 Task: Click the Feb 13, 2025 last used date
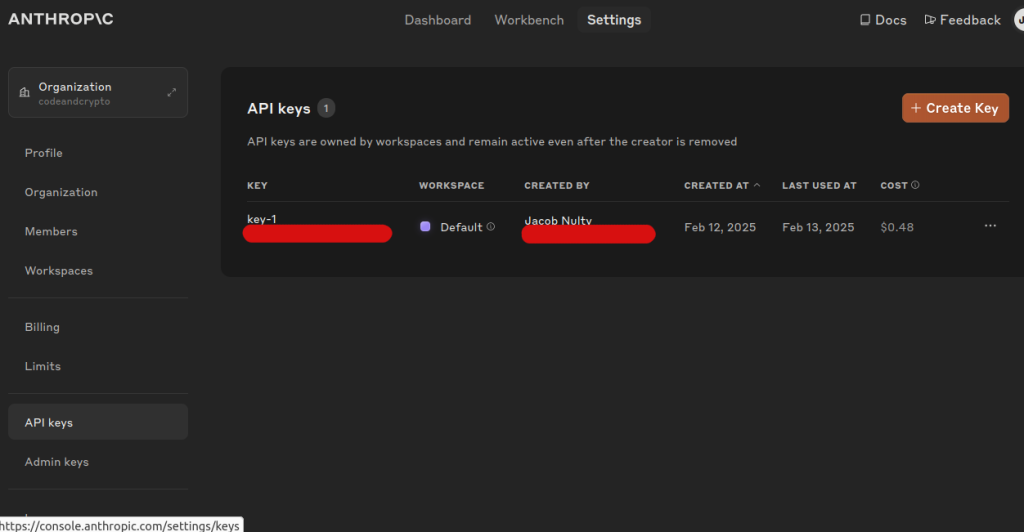tap(818, 227)
